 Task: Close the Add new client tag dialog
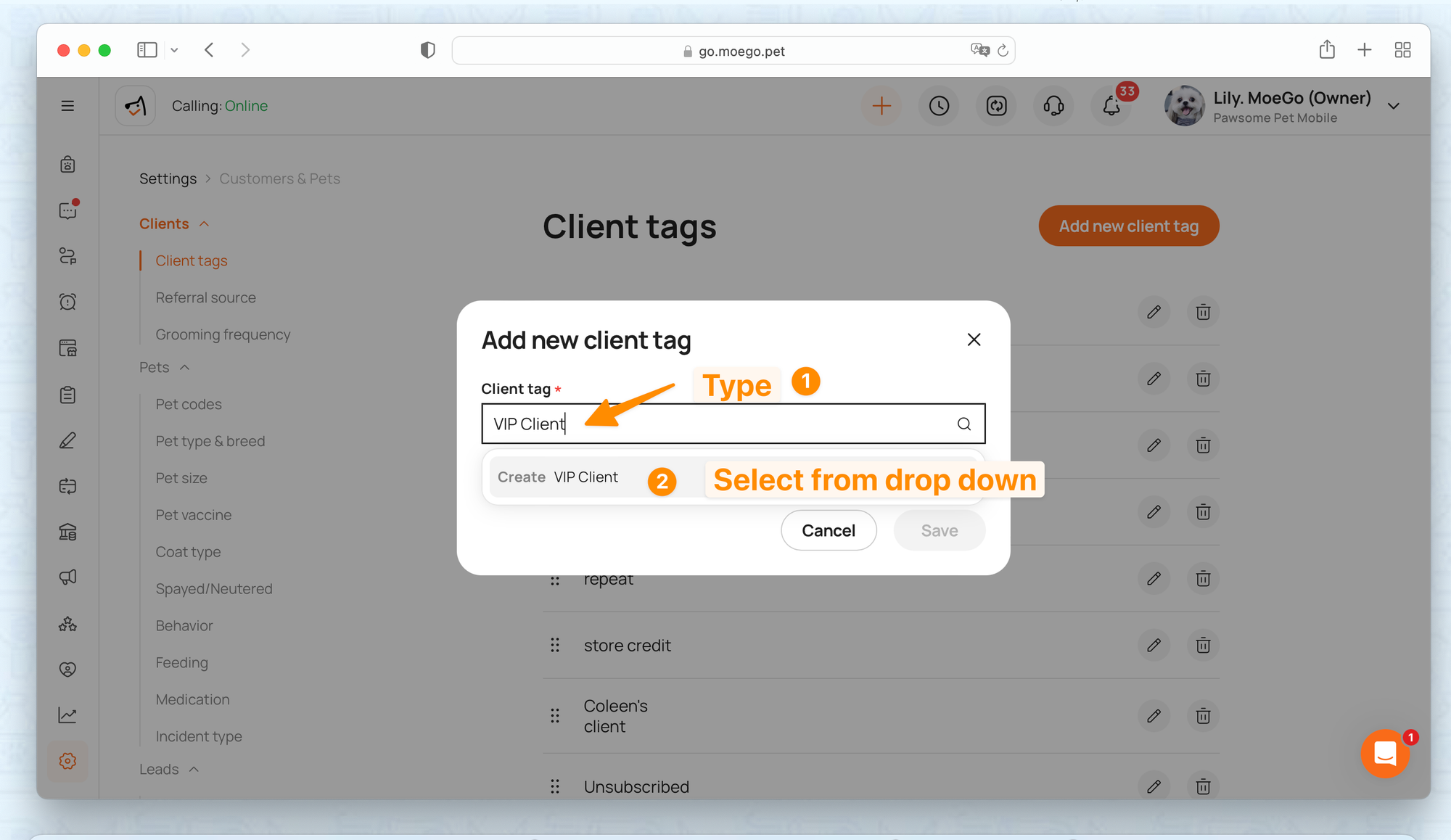pos(974,339)
